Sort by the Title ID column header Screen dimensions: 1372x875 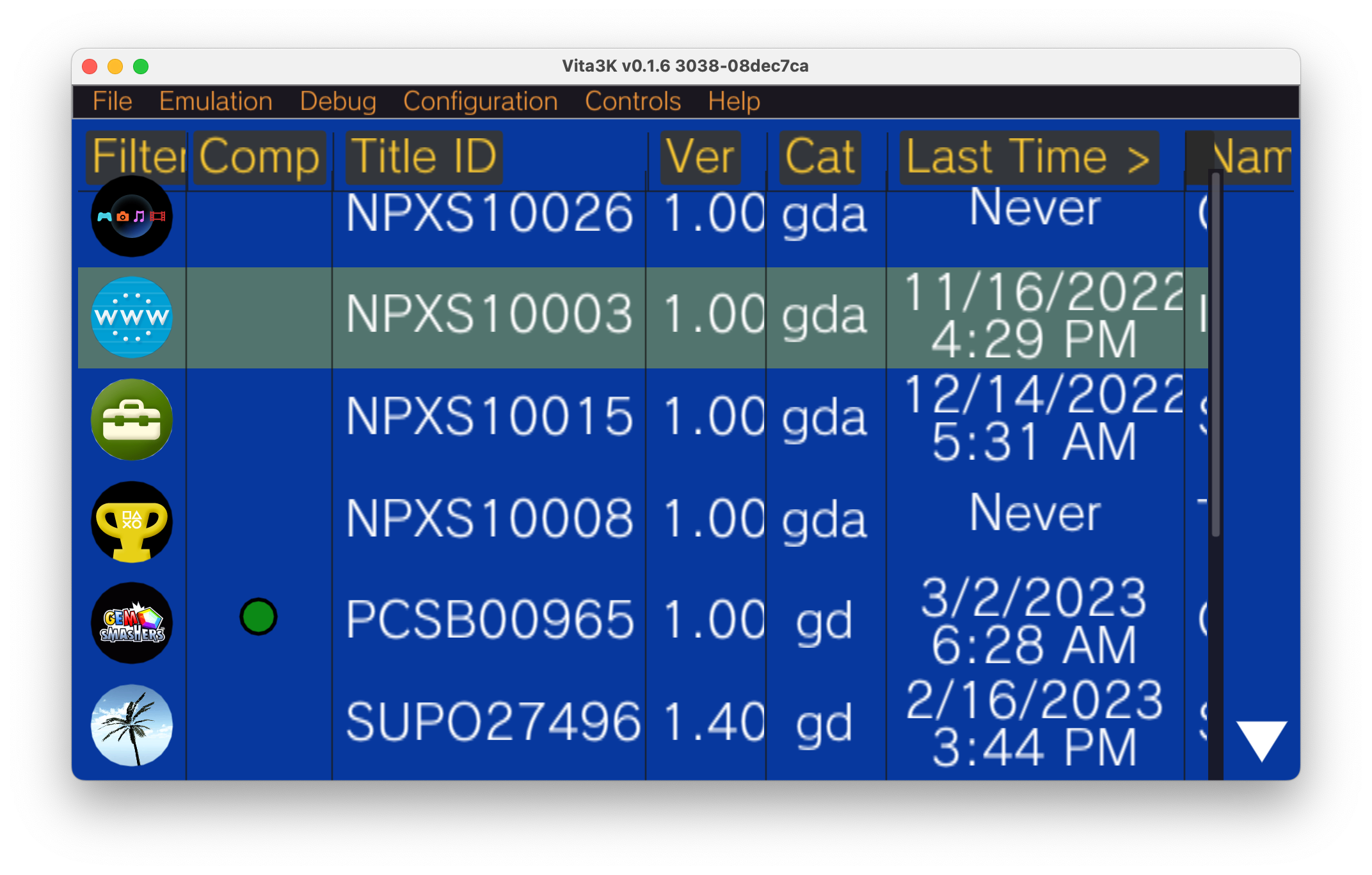(x=424, y=157)
